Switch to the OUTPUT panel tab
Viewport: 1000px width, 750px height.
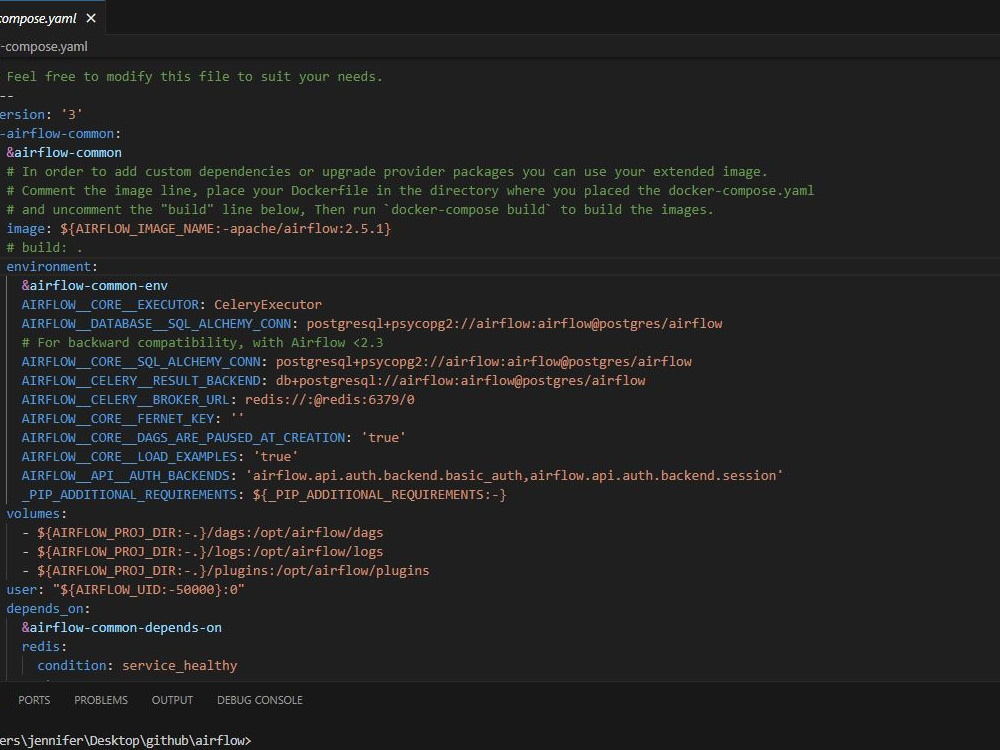pos(172,700)
